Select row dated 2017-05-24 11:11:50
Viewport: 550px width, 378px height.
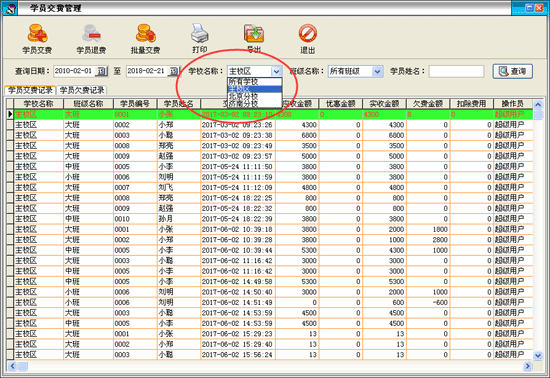(273, 167)
